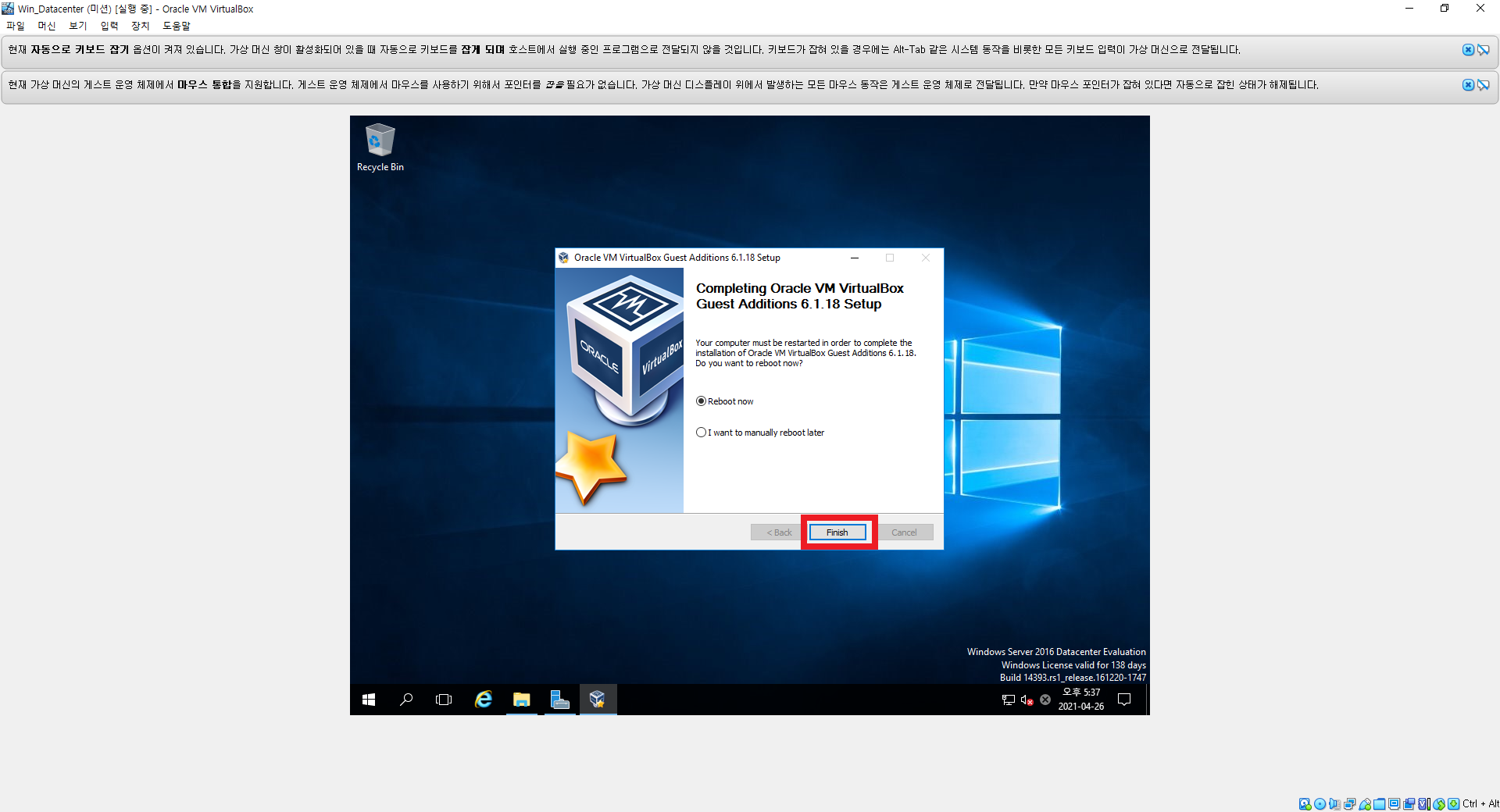Image resolution: width=1500 pixels, height=812 pixels.
Task: Click Finish in the setup wizard
Action: [x=837, y=532]
